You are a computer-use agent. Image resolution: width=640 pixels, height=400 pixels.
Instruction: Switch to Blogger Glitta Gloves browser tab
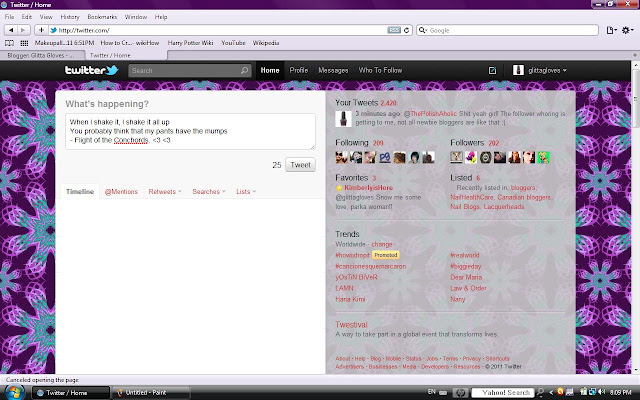42,55
